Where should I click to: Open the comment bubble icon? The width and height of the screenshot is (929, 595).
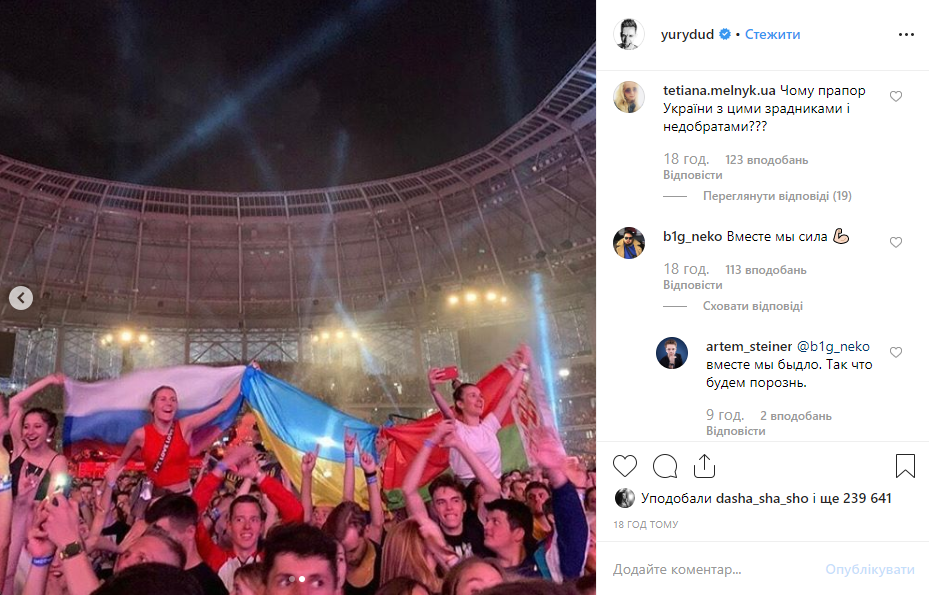pos(665,466)
